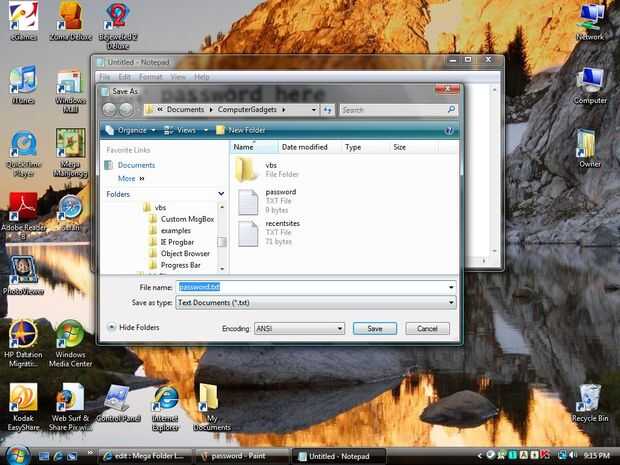Select the Recycle Bin desktop icon
620x465 pixels.
pos(590,403)
